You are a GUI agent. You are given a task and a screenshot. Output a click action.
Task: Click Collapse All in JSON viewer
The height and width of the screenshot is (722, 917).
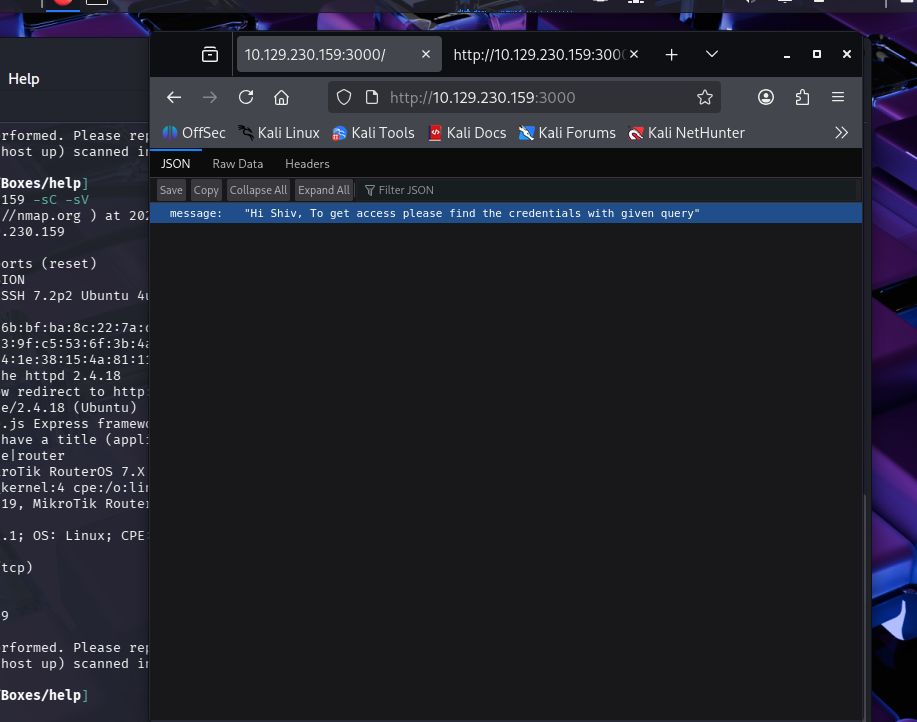pos(258,190)
